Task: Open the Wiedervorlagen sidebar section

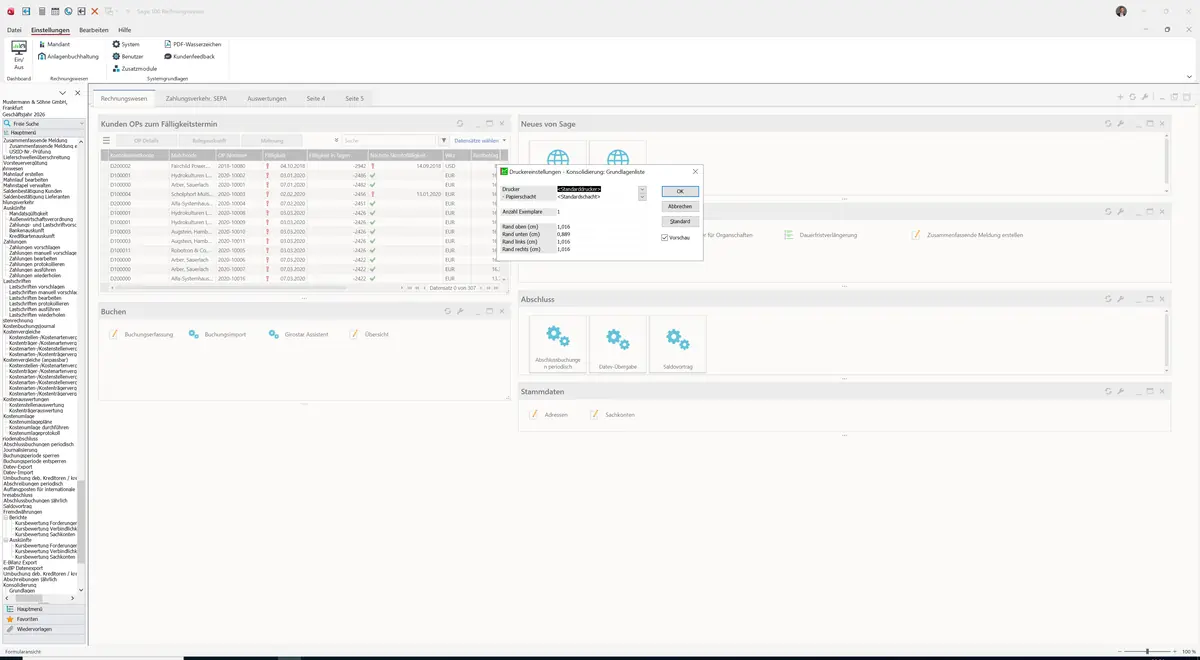Action: coord(44,629)
